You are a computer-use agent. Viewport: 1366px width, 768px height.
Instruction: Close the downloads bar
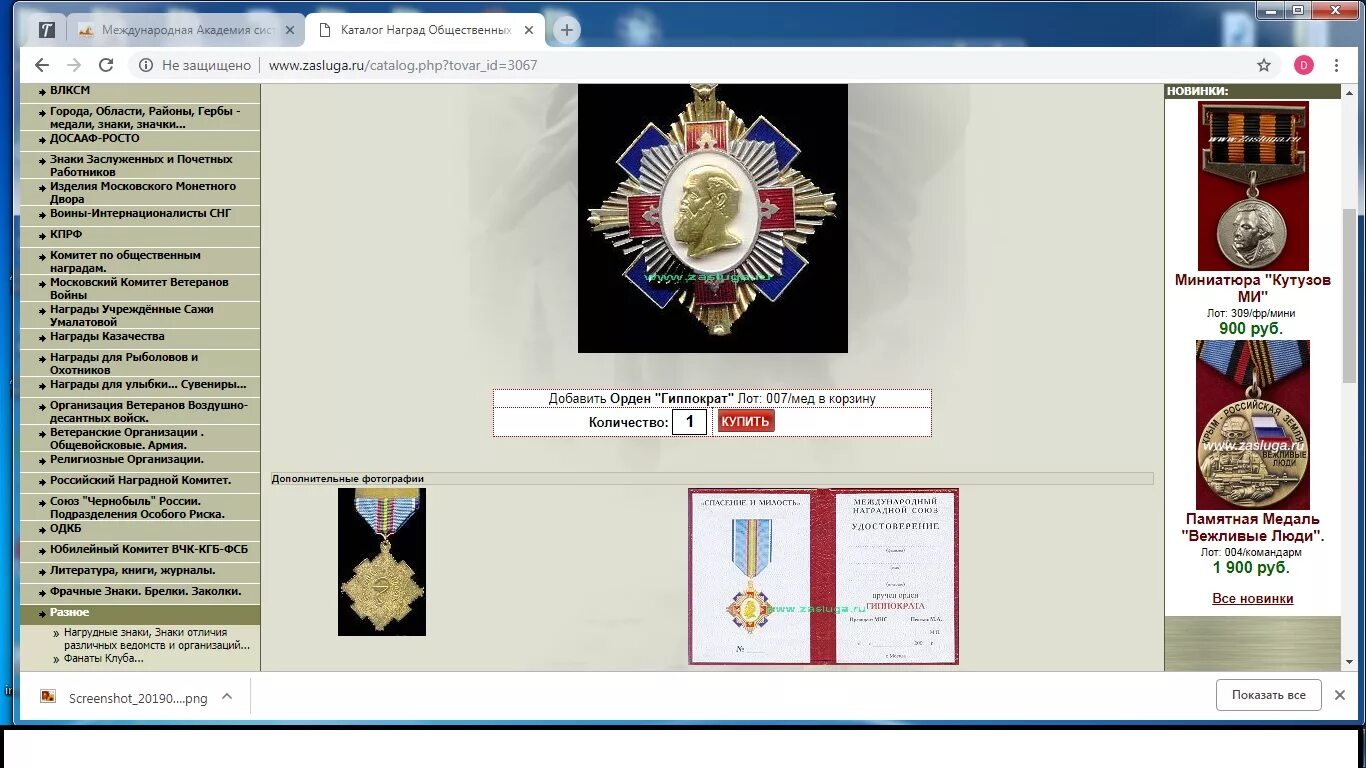tap(1340, 695)
